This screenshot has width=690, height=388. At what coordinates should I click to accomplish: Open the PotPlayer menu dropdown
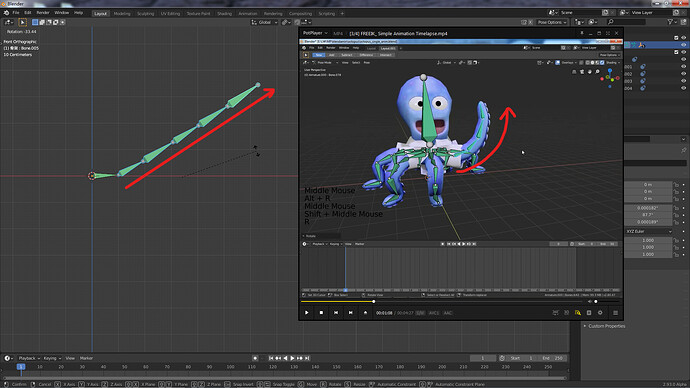coord(315,33)
